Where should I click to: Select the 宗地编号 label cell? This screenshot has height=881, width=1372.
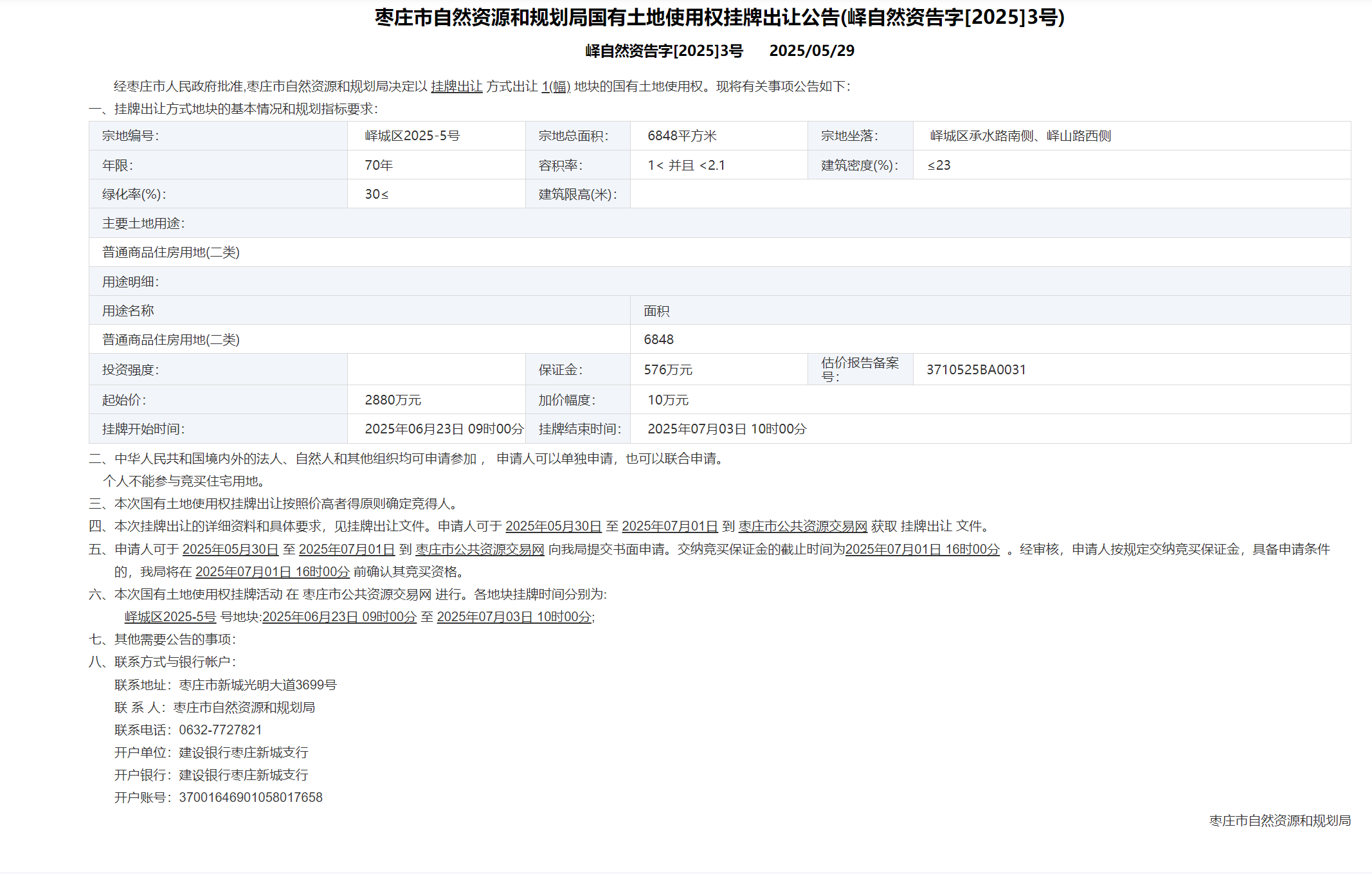(218, 136)
